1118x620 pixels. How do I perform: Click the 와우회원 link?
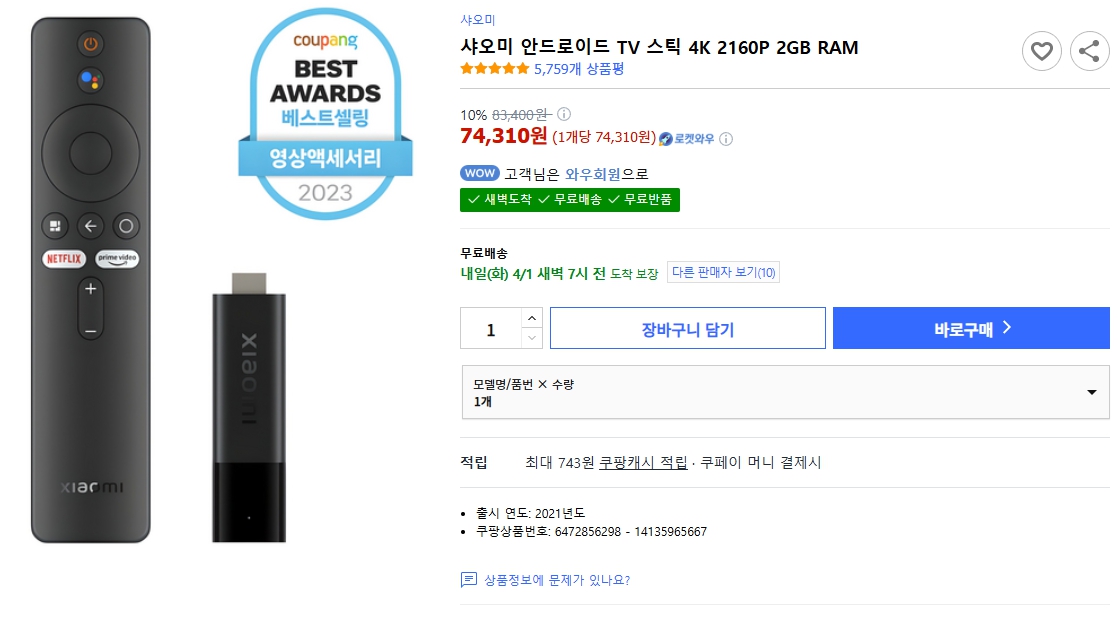point(593,174)
